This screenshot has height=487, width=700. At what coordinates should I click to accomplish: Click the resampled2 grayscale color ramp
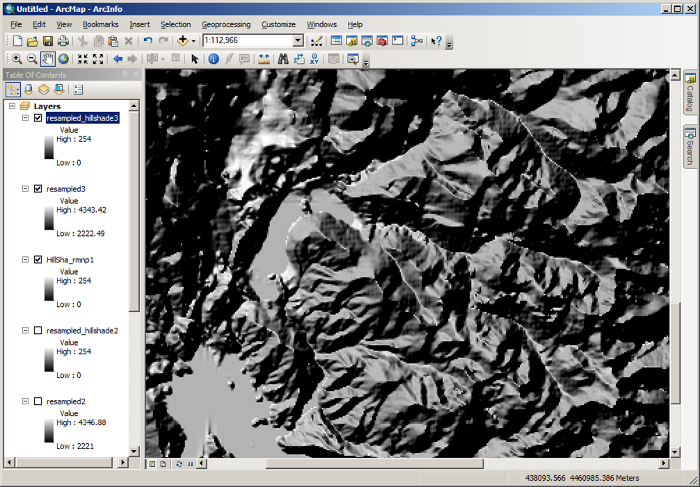point(50,431)
